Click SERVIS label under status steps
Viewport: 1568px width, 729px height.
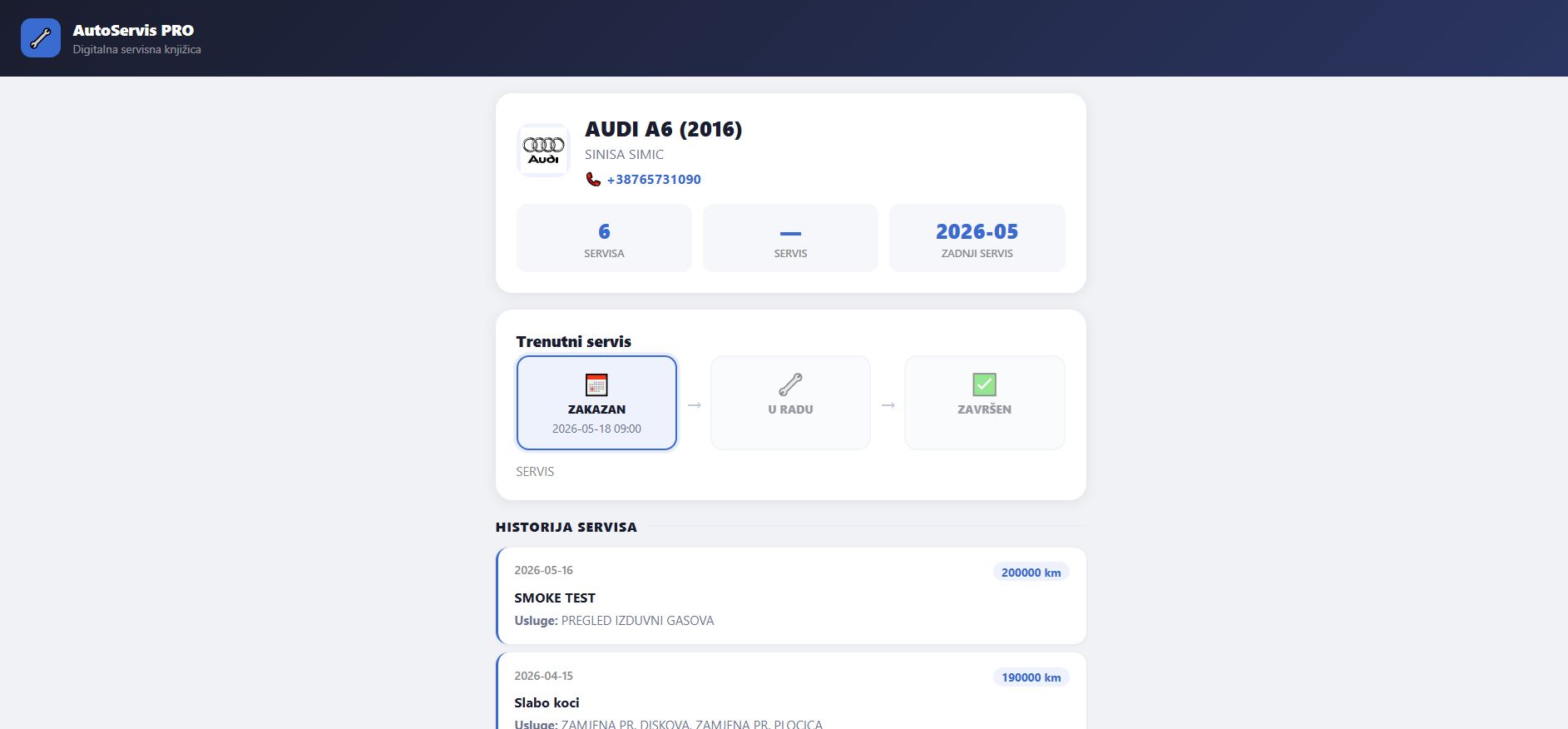click(x=535, y=471)
